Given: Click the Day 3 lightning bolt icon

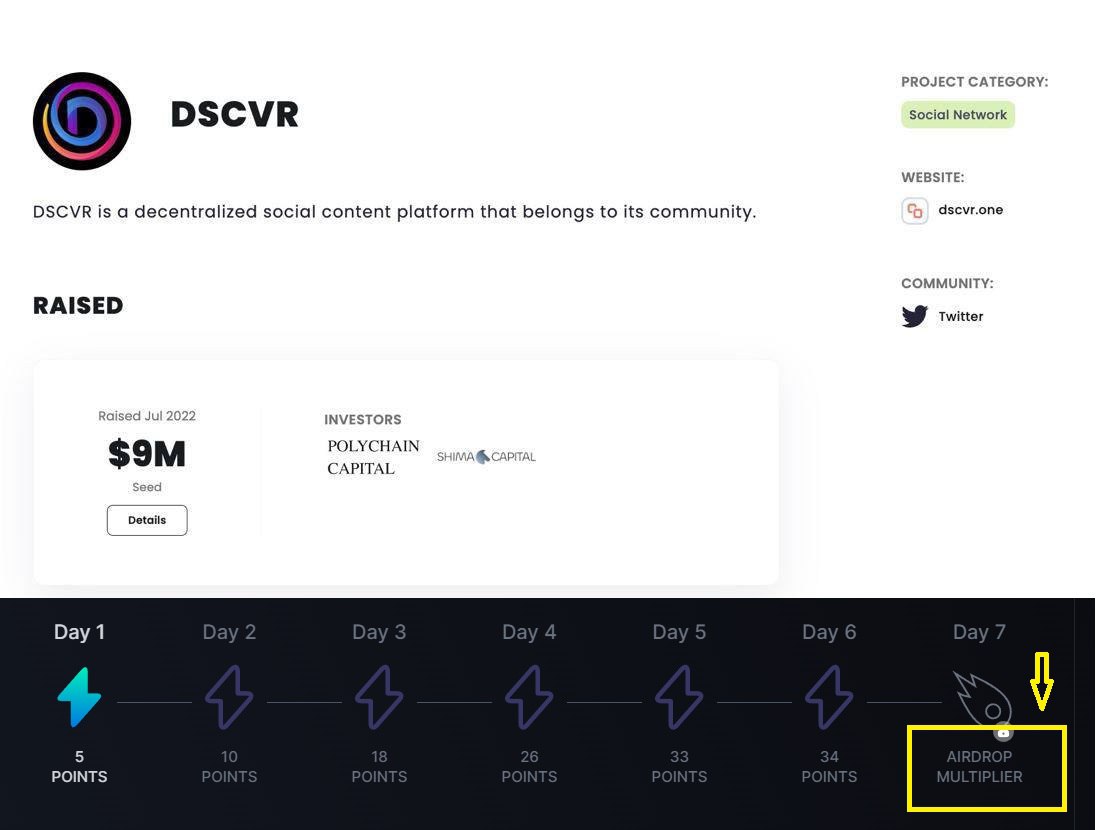Looking at the screenshot, I should (379, 697).
